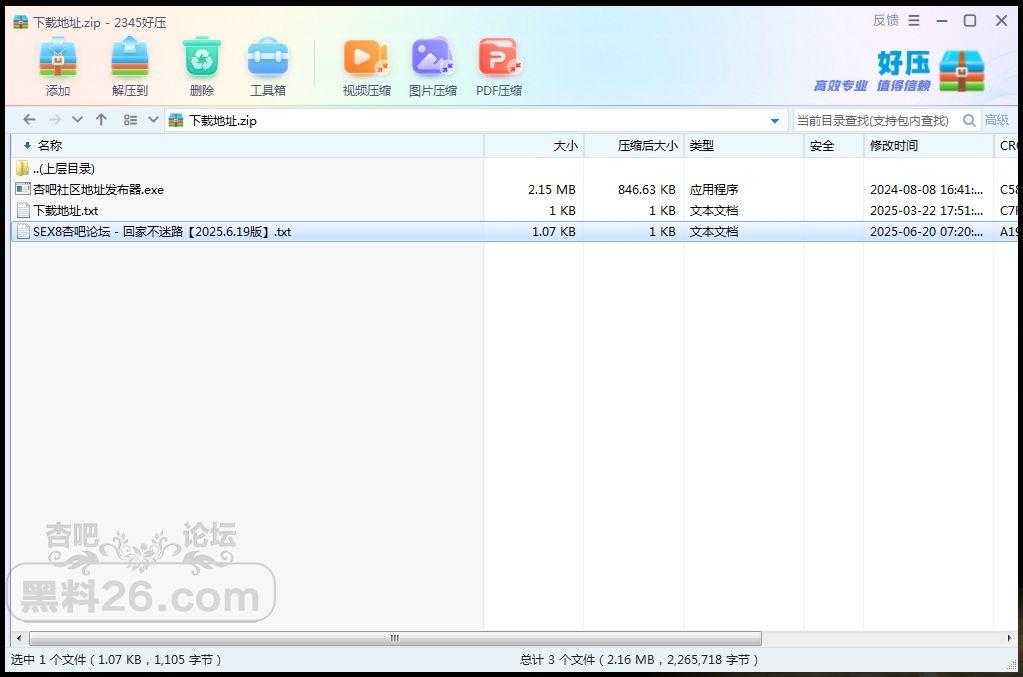Click the 删除 (Delete) recycle bin icon
The height and width of the screenshot is (677, 1023).
tap(201, 59)
